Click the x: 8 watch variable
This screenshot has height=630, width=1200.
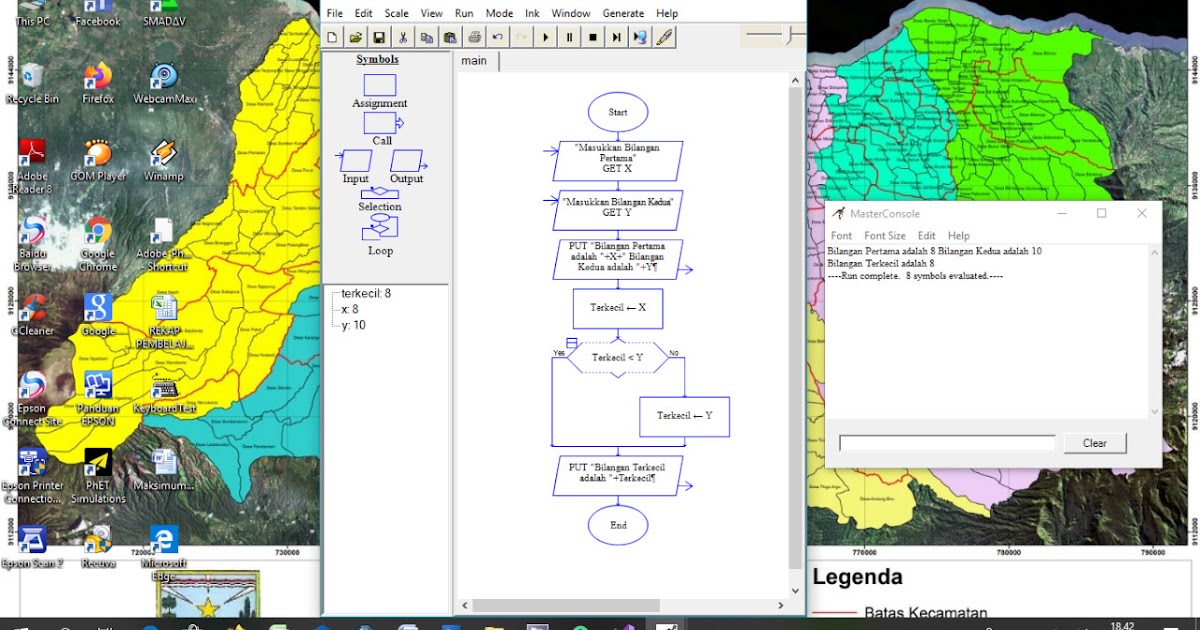point(349,309)
